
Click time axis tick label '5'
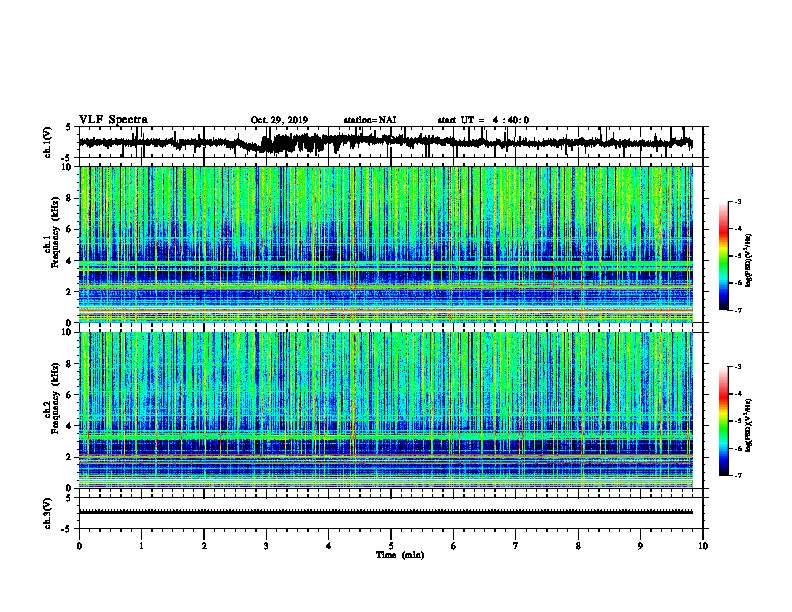pos(391,546)
